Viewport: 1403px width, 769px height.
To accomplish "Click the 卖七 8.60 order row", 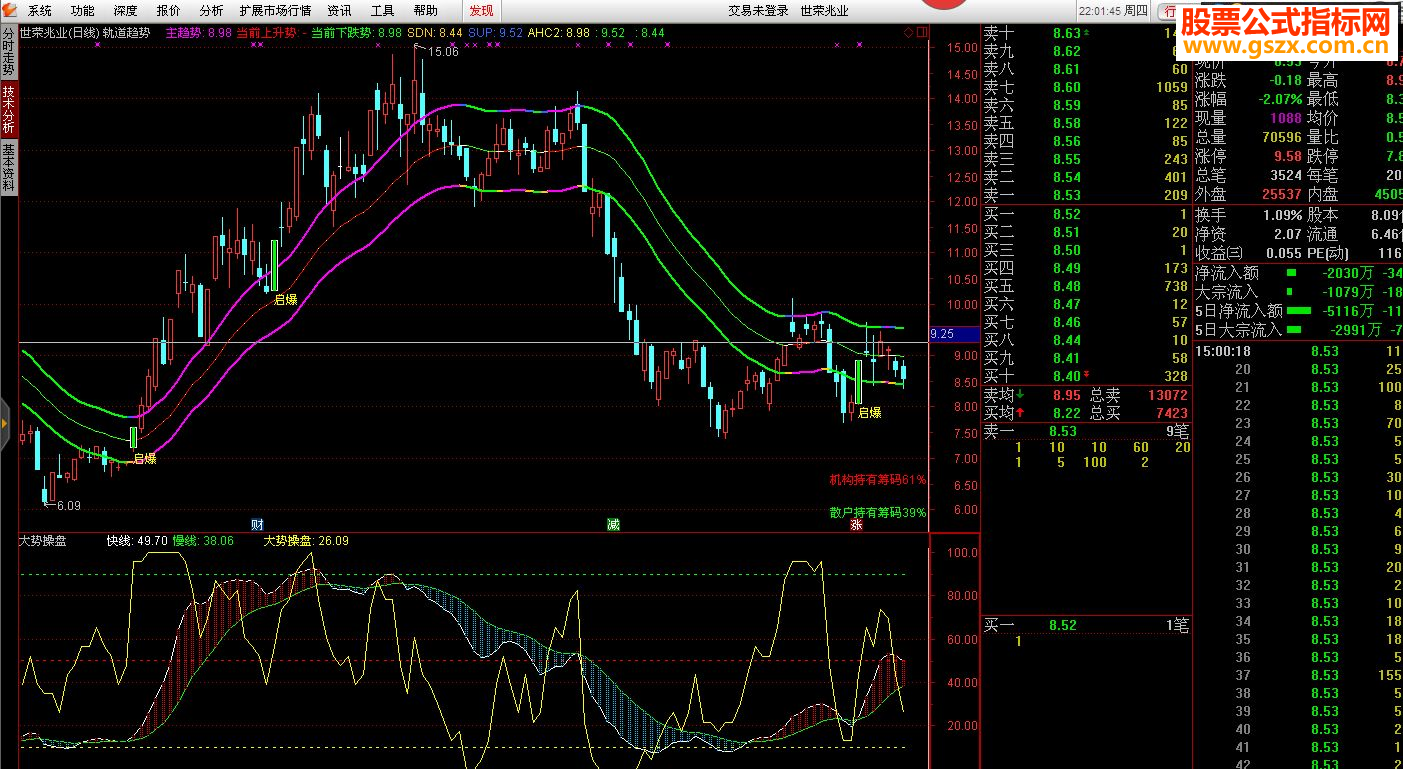I will pyautogui.click(x=1087, y=87).
